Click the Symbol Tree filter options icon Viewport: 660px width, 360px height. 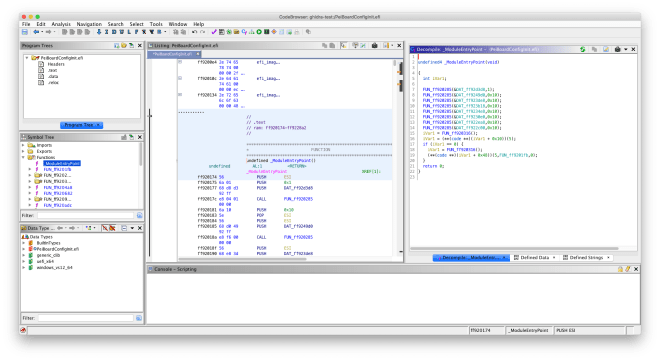[139, 216]
